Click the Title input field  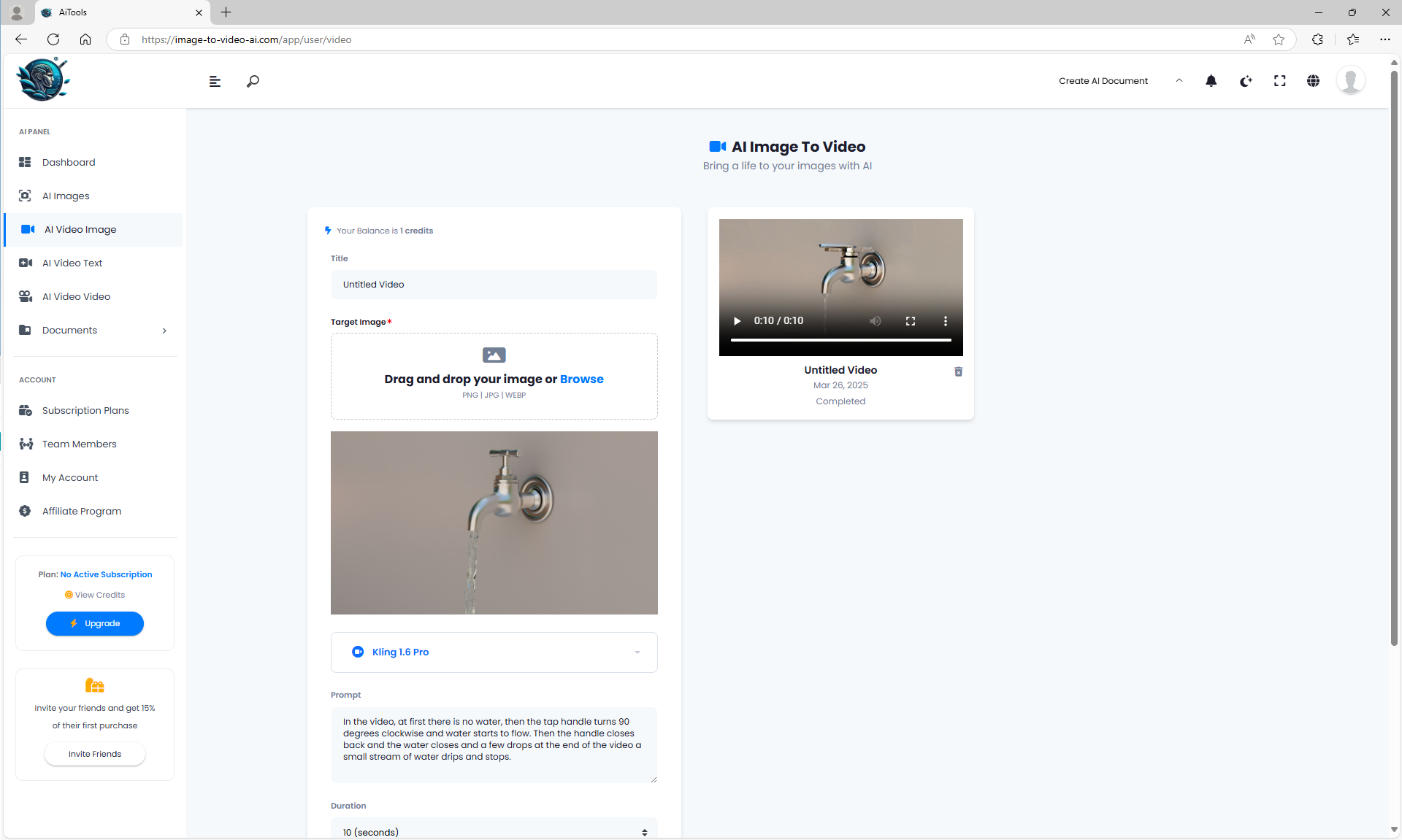(x=494, y=285)
